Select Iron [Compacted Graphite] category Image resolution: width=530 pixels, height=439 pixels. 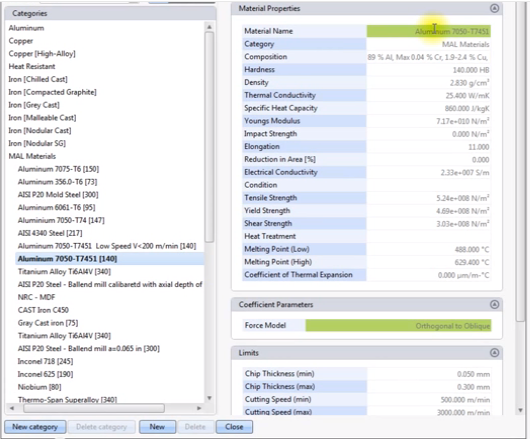52,92
